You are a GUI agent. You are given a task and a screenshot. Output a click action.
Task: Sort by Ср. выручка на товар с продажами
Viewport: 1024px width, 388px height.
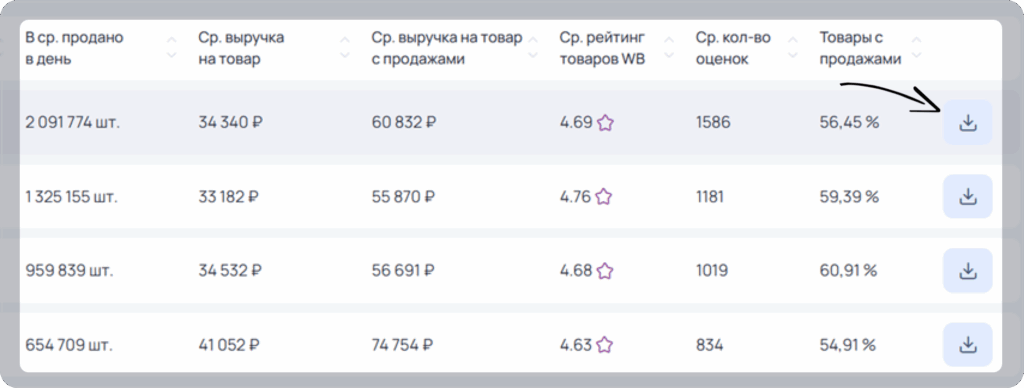(533, 48)
